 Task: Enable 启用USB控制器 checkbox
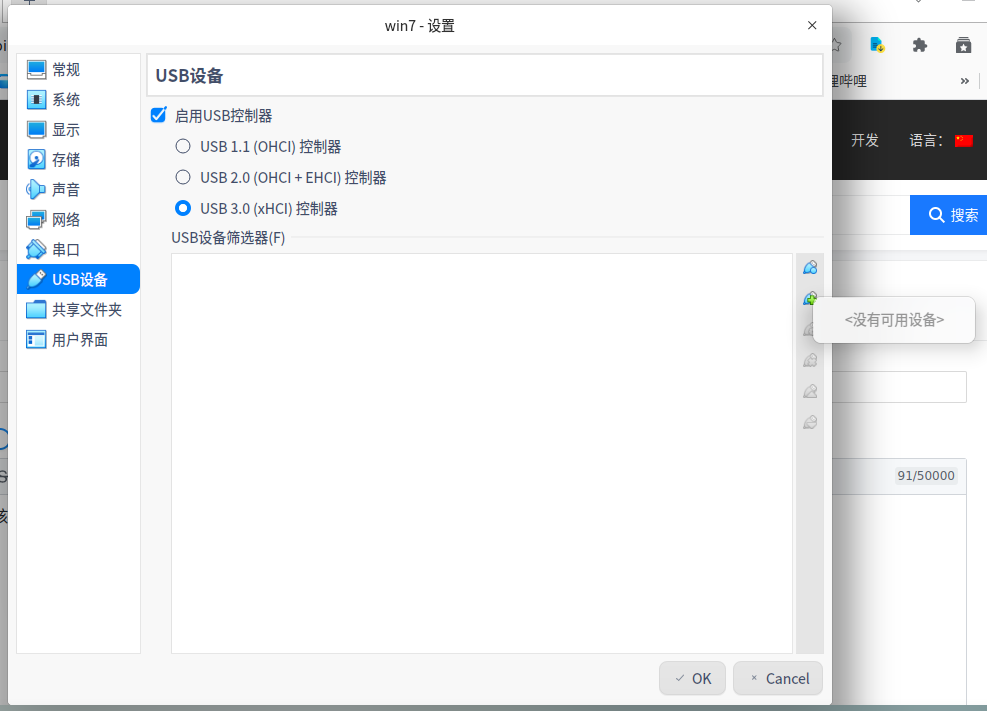[158, 115]
